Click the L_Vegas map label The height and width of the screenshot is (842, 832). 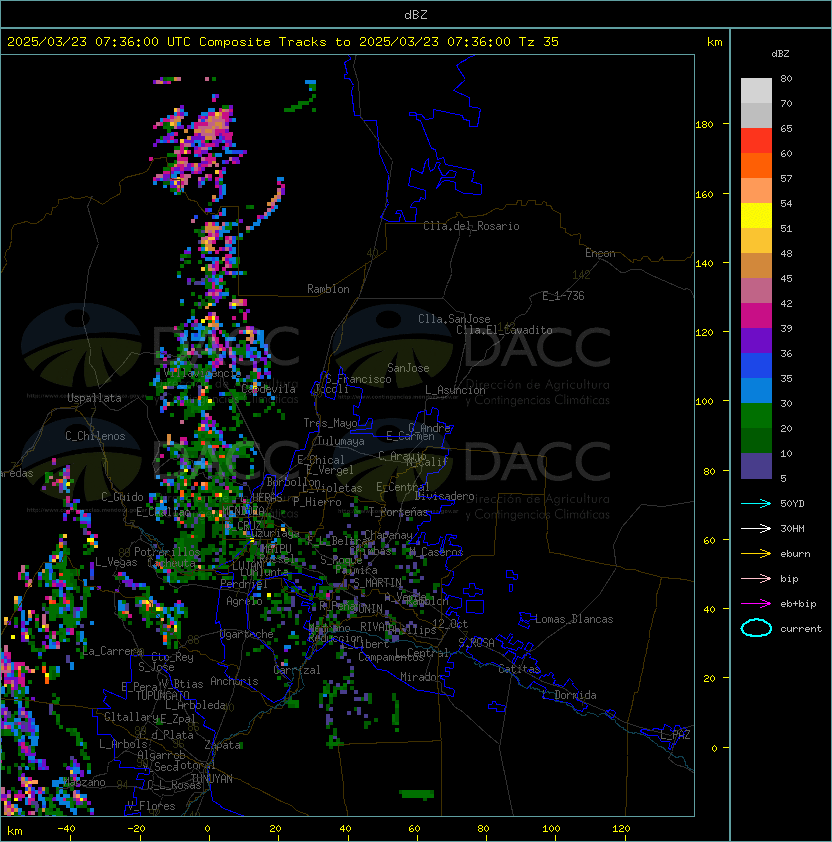(116, 562)
